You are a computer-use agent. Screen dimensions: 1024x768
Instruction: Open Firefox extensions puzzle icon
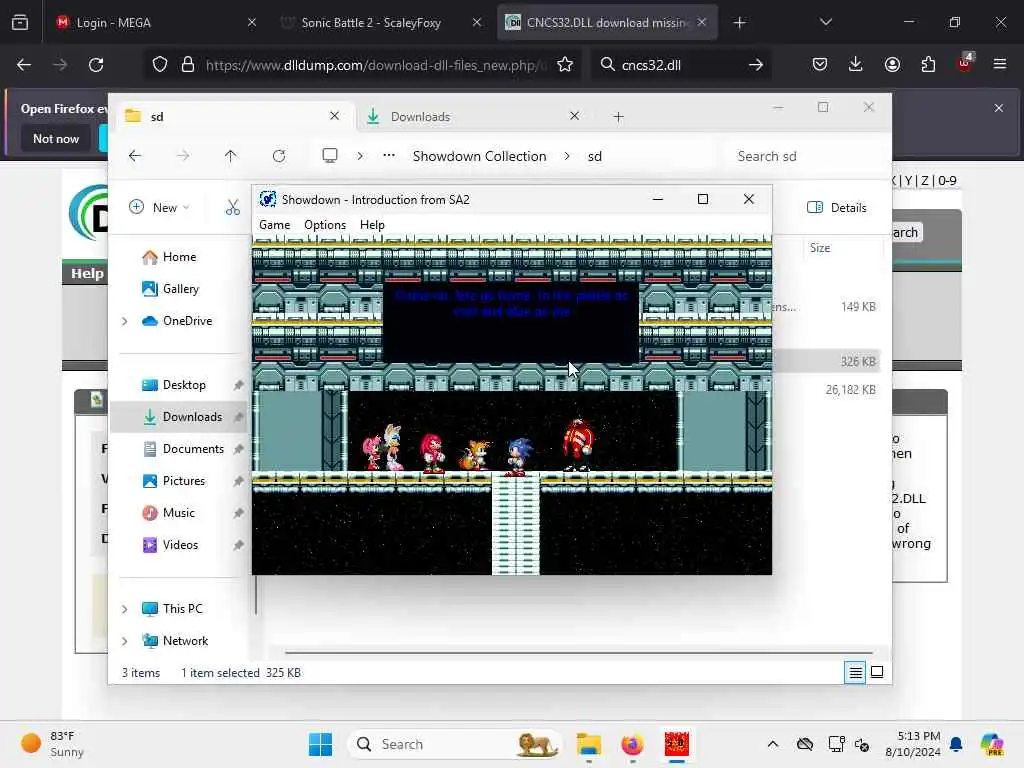[928, 65]
